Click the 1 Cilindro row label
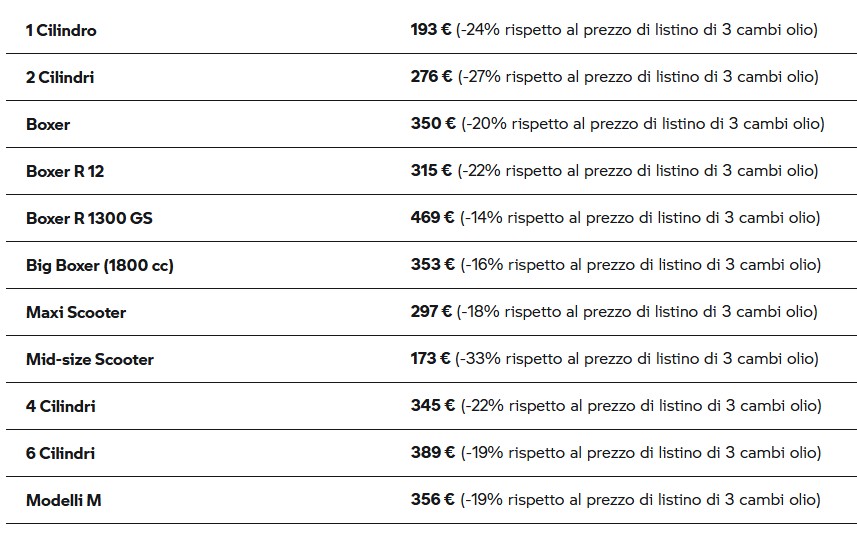Image resolution: width=857 pixels, height=540 pixels. point(61,31)
